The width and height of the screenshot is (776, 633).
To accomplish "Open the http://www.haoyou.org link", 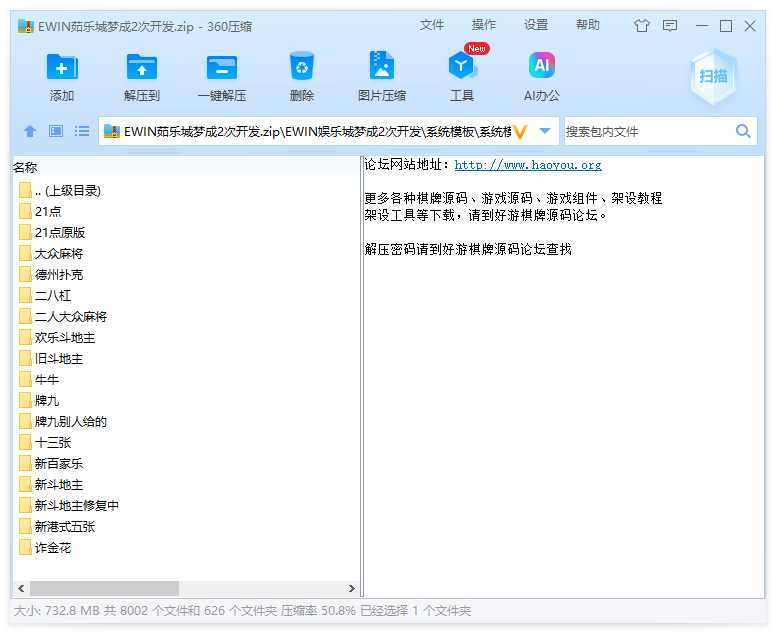I will tap(528, 165).
